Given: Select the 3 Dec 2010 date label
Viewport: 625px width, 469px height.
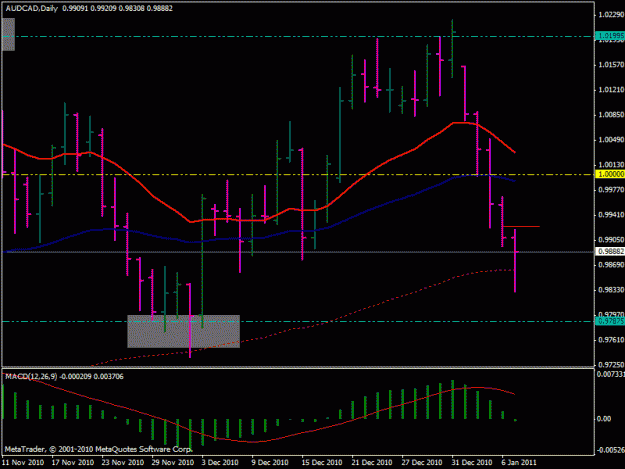Looking at the screenshot, I should coord(220,463).
